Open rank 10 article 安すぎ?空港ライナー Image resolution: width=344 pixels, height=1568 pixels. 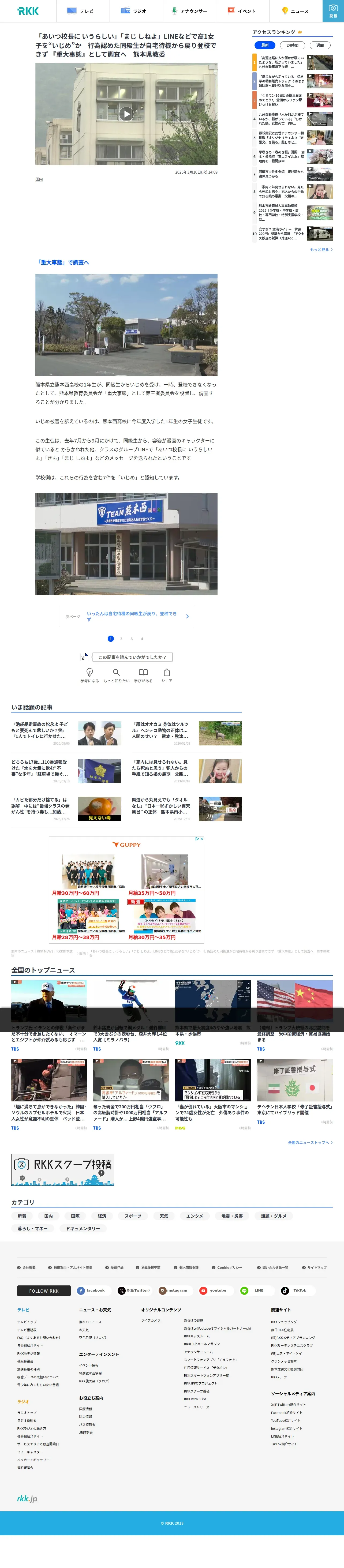point(293,234)
